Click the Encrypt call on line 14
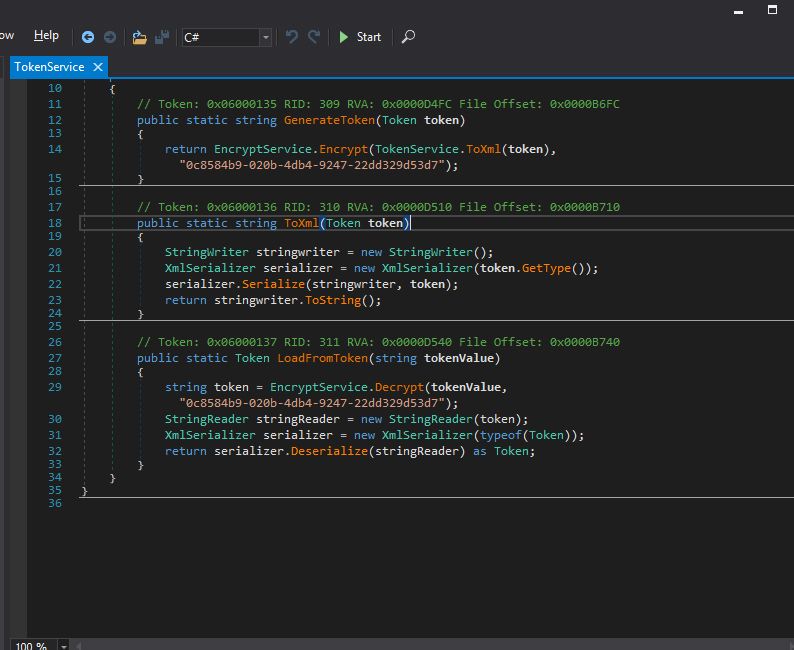 pos(342,149)
